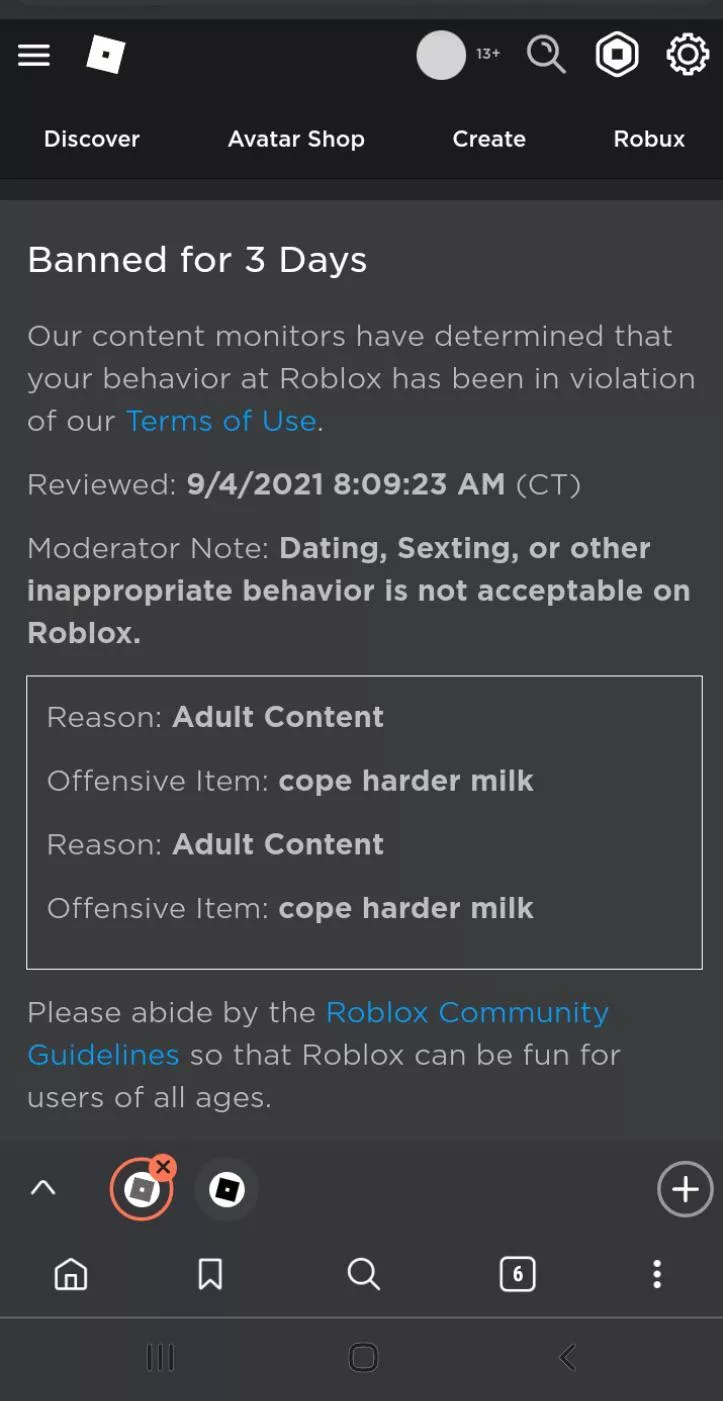Select the Create tab
Screen dimensions: 723x1401
pos(489,139)
